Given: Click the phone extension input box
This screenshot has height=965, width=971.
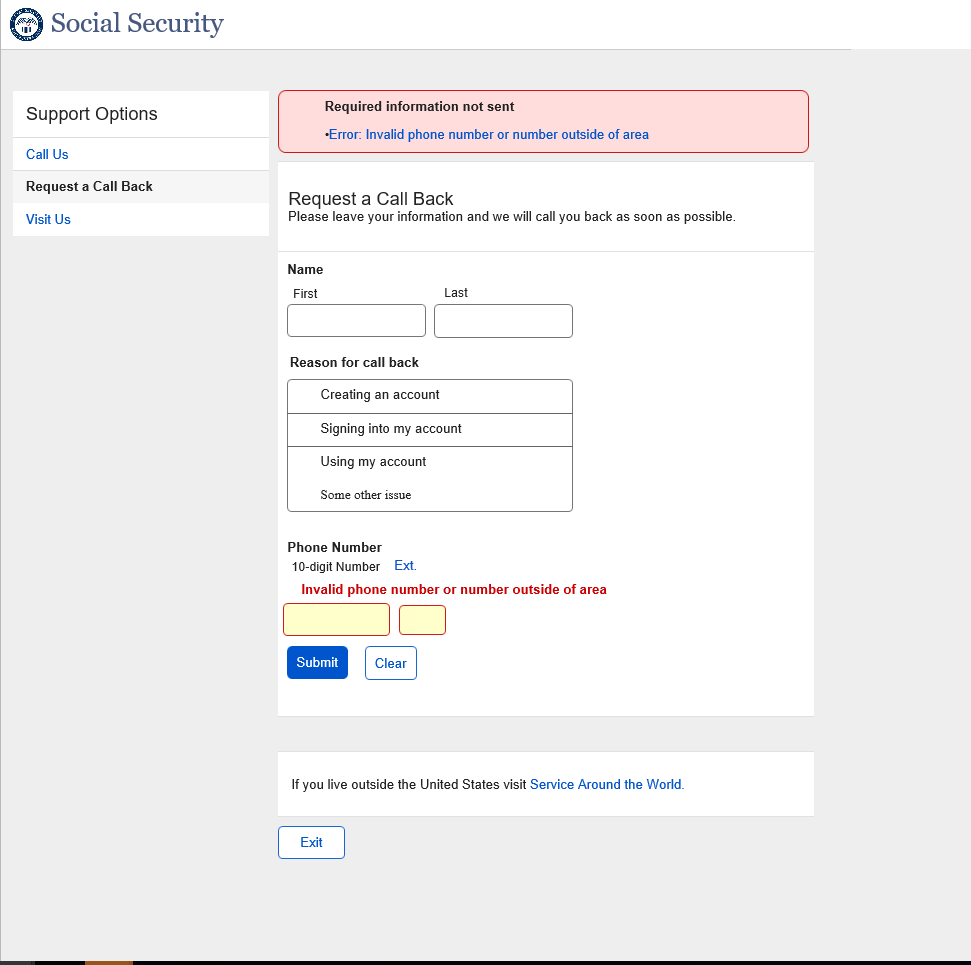Looking at the screenshot, I should [422, 620].
